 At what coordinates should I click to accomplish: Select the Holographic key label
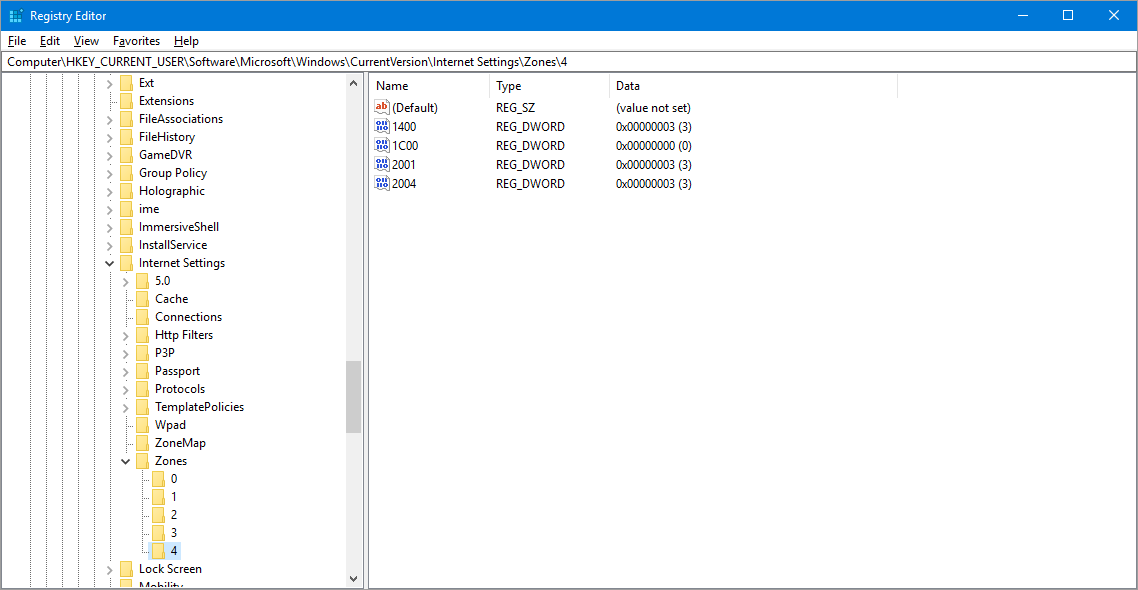[x=172, y=191]
